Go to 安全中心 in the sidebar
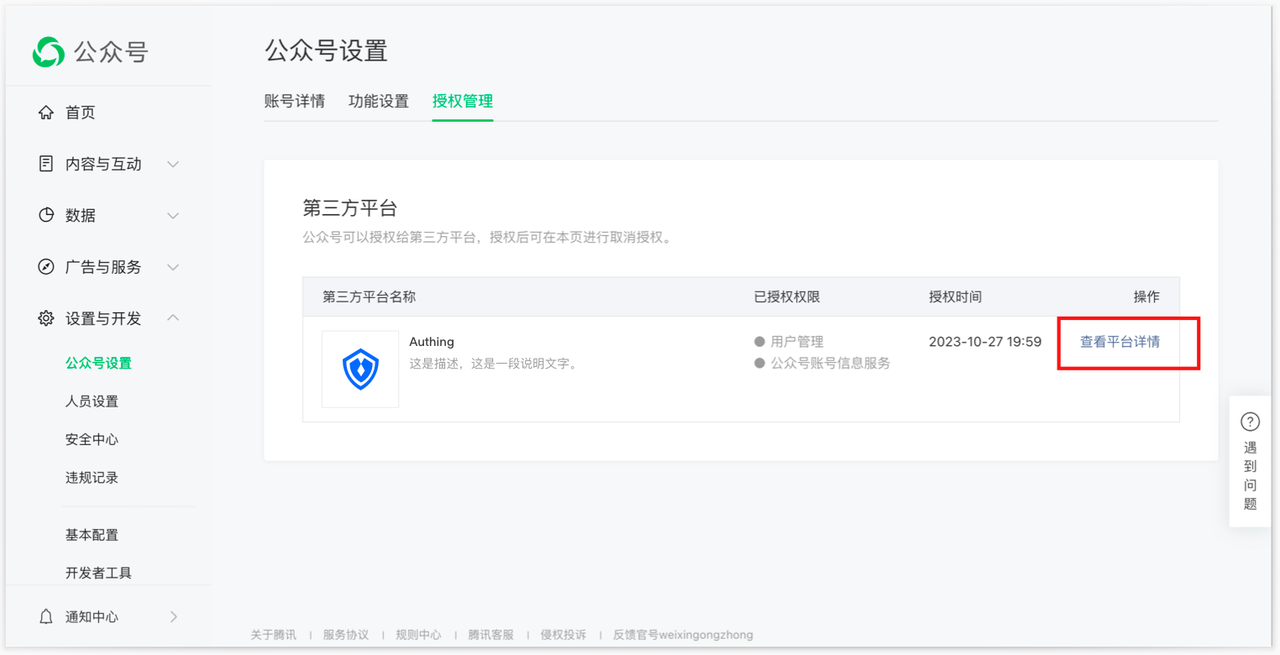 92,439
